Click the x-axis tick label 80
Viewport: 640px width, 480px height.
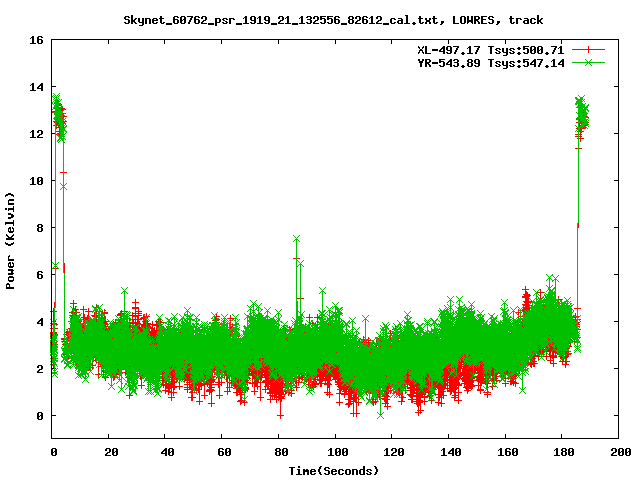tap(281, 452)
